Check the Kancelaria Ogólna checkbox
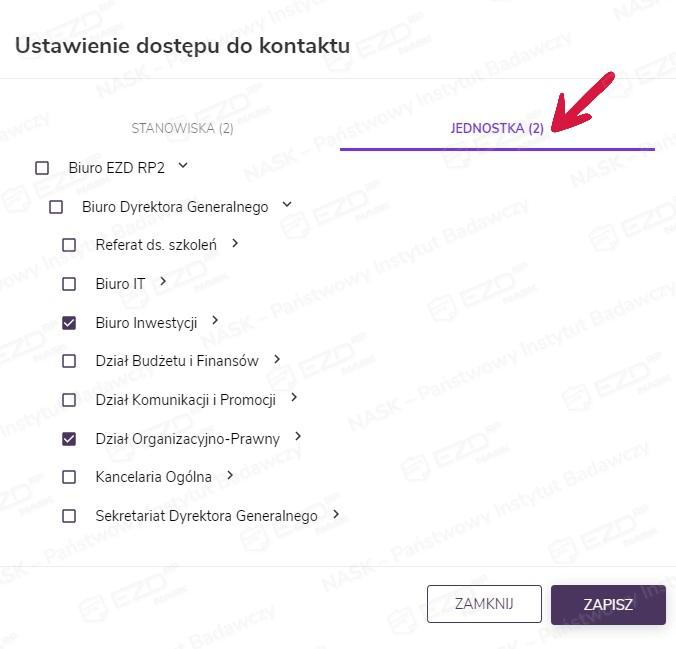The width and height of the screenshot is (676, 649). tap(69, 477)
